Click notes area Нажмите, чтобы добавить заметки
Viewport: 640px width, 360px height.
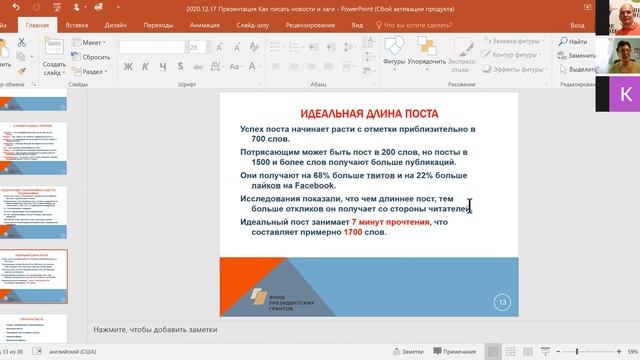click(x=155, y=329)
